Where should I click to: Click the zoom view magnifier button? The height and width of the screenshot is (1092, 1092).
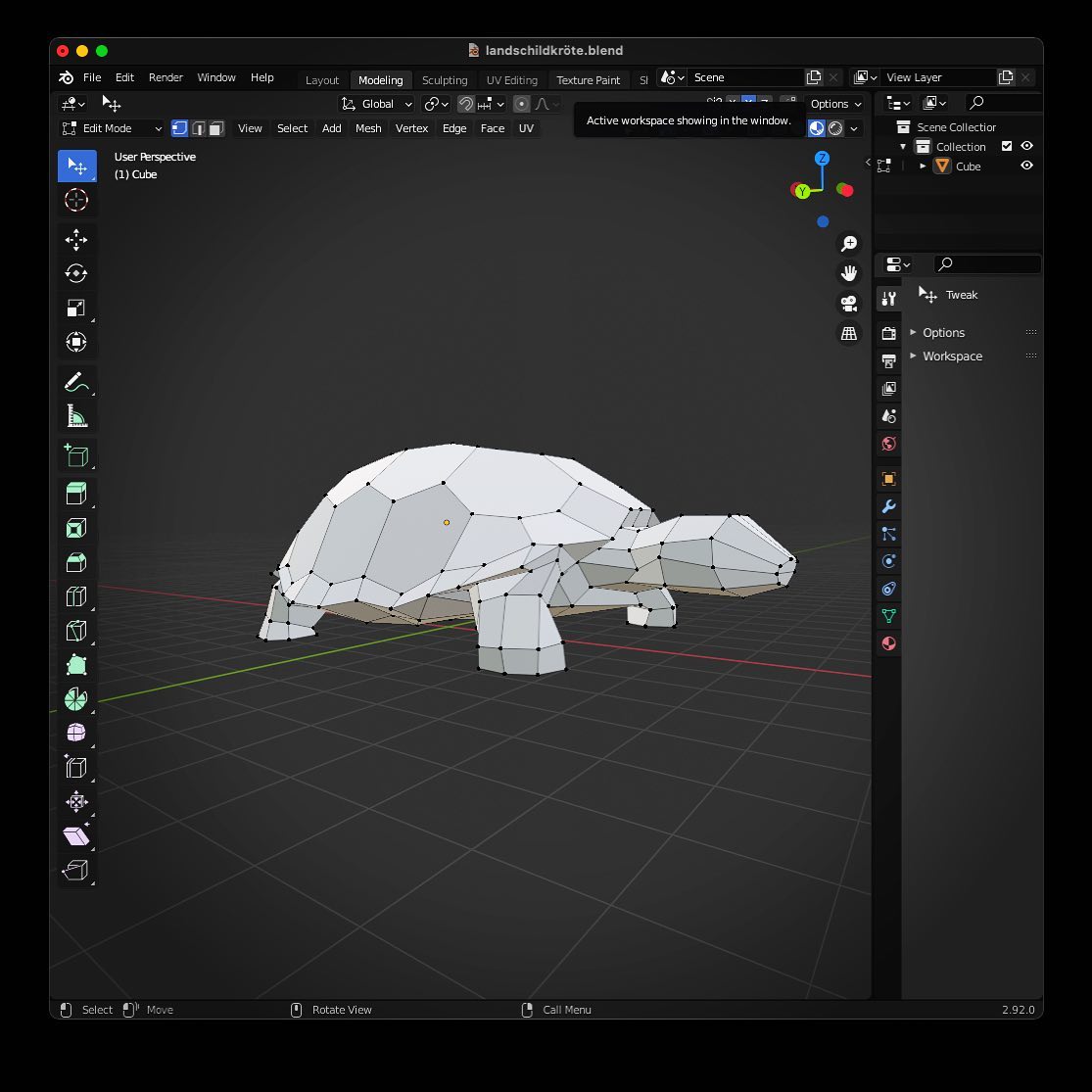[849, 244]
